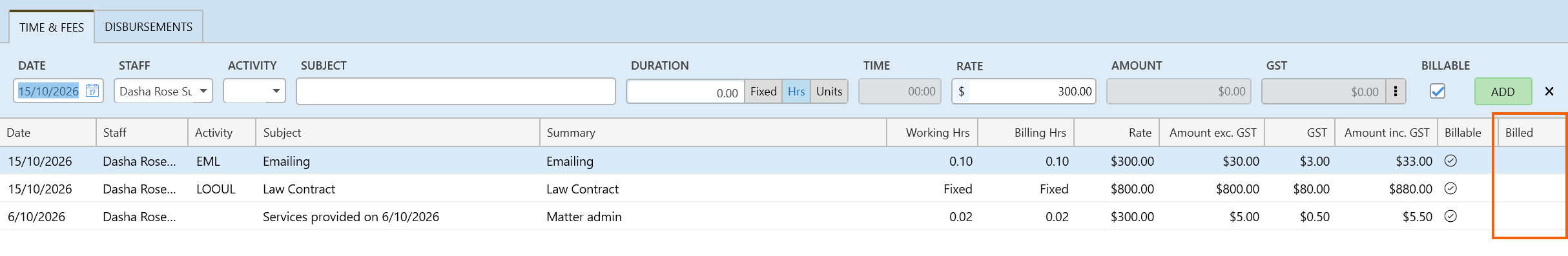
Task: Click into the Subject input field
Action: tap(456, 91)
